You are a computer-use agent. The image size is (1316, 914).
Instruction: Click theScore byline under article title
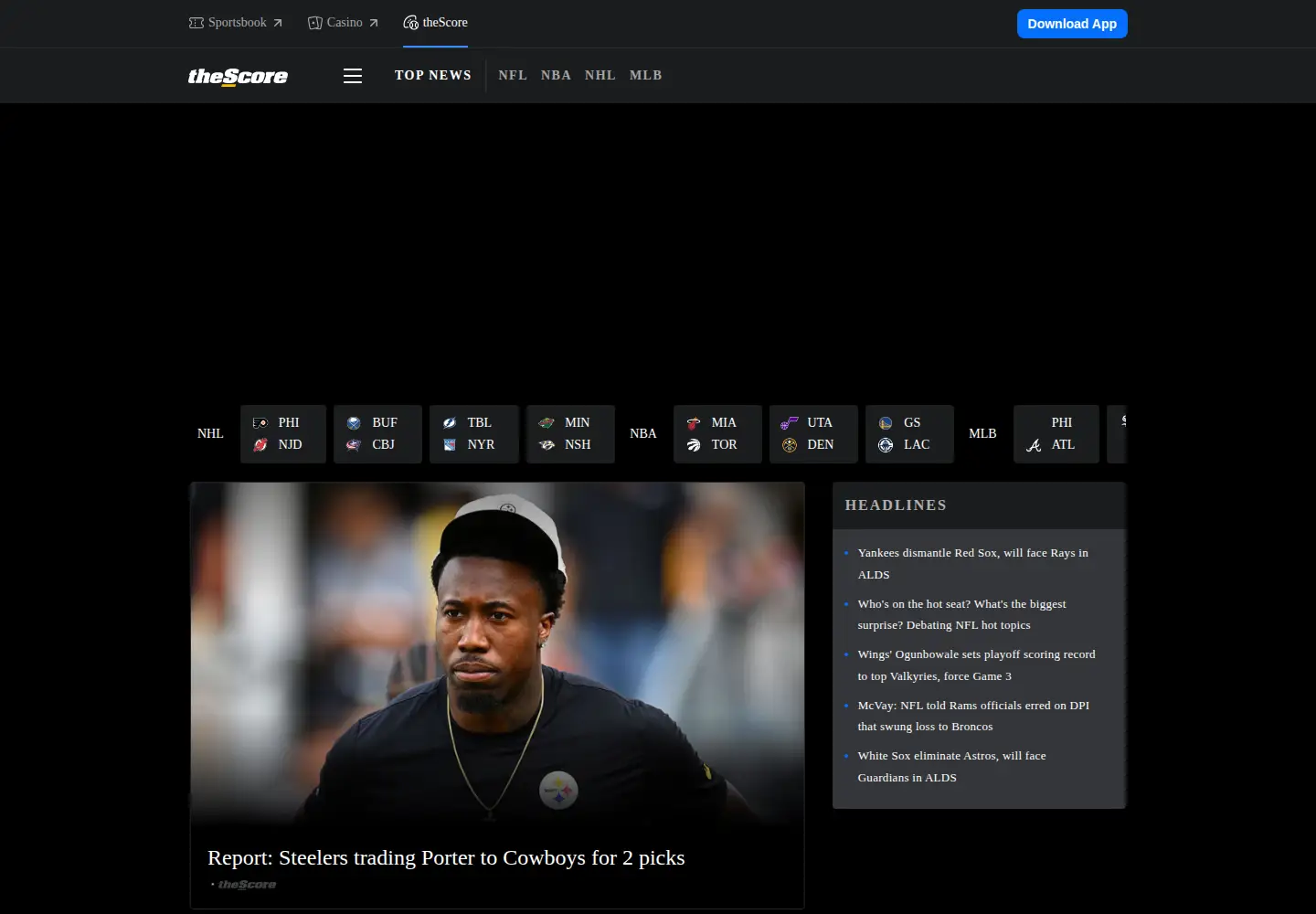(x=247, y=885)
